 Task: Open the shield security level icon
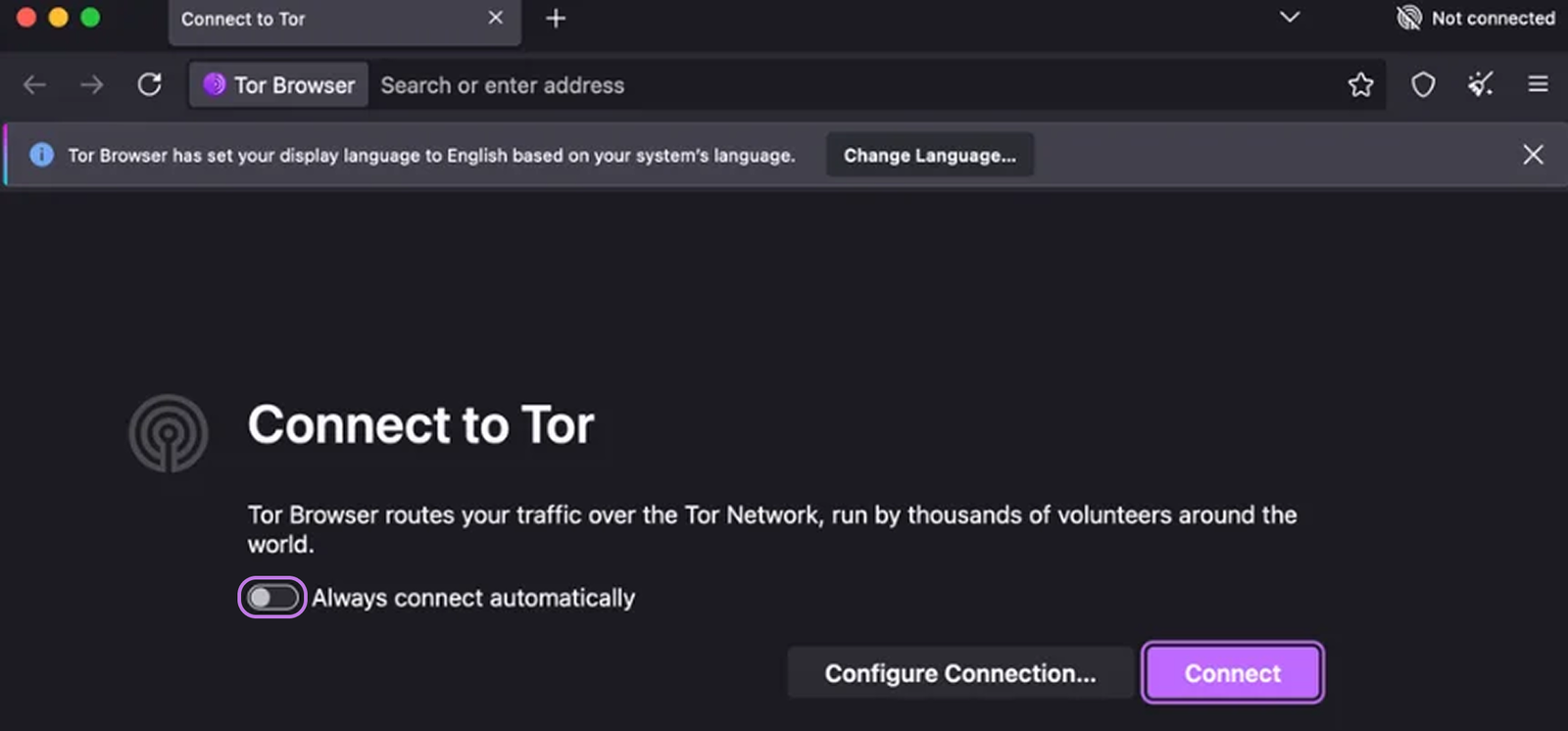point(1422,85)
